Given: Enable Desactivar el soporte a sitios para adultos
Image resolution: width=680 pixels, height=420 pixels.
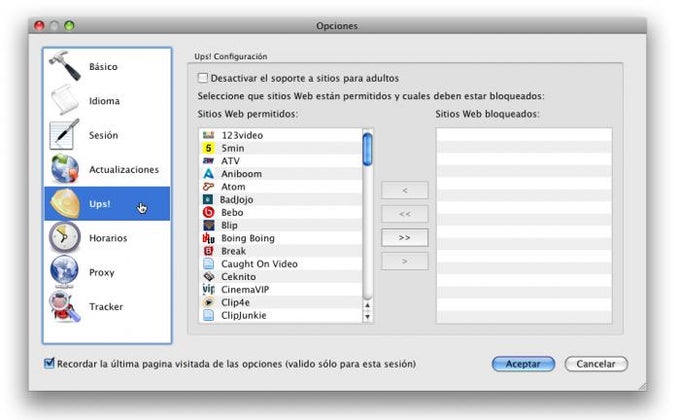Looking at the screenshot, I should pos(202,78).
